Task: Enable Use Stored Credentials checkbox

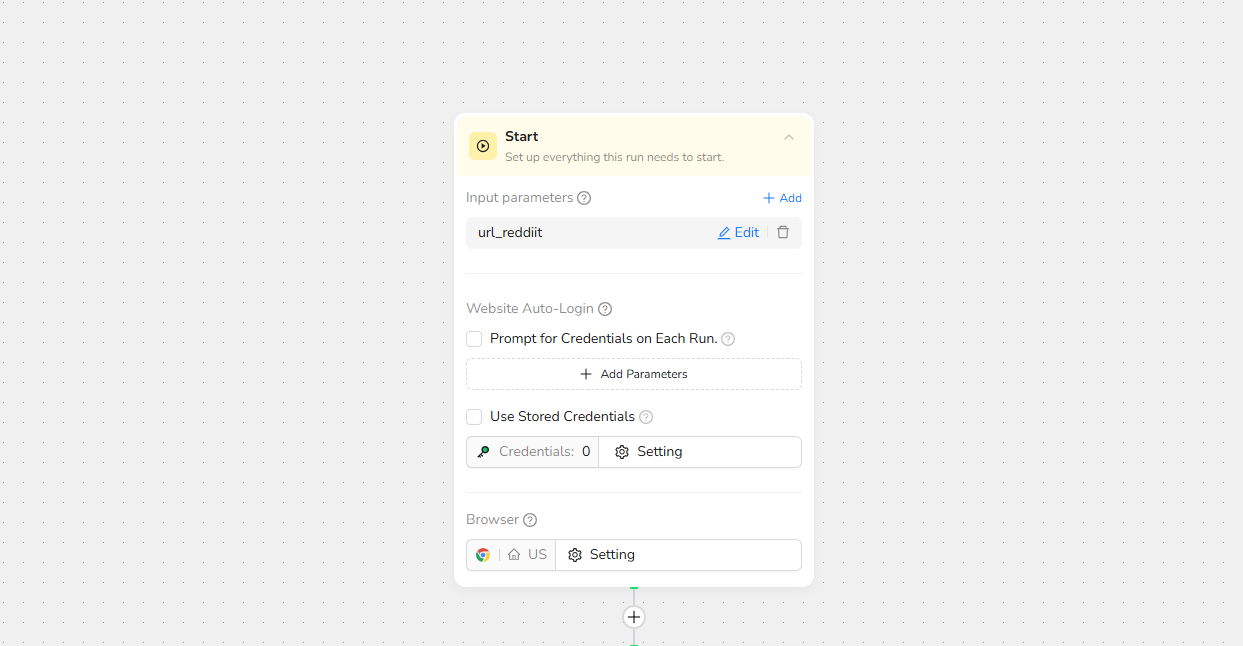Action: (x=474, y=417)
